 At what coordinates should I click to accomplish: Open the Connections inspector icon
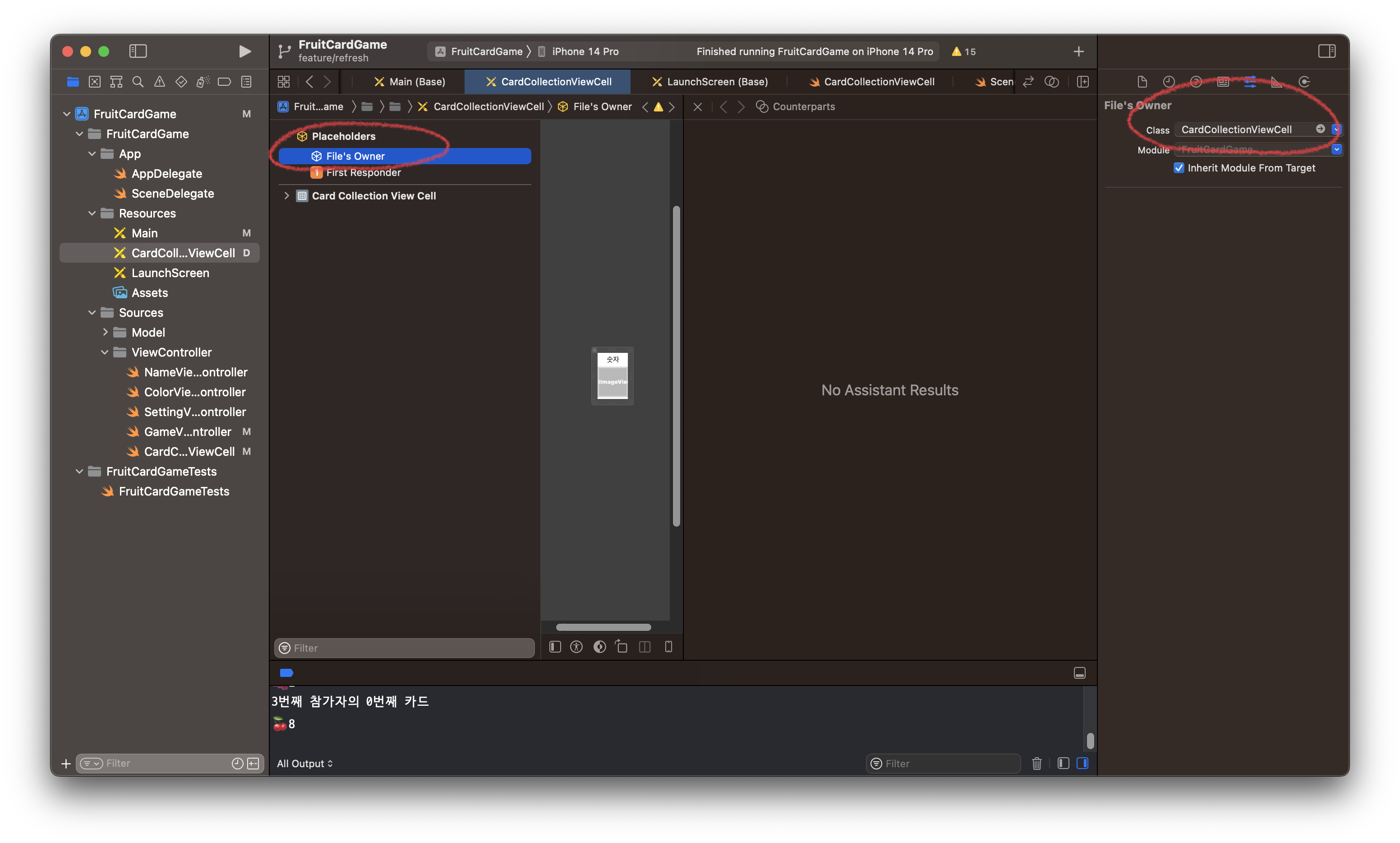pyautogui.click(x=1304, y=82)
